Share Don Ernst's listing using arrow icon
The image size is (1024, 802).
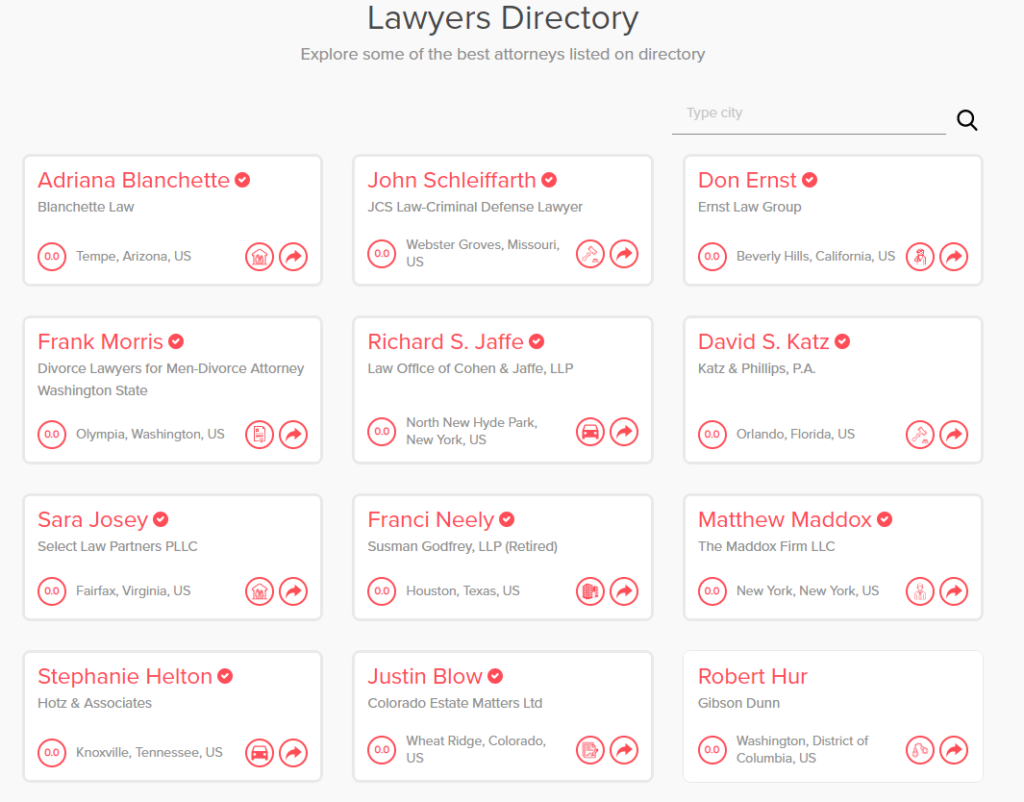pyautogui.click(x=954, y=257)
